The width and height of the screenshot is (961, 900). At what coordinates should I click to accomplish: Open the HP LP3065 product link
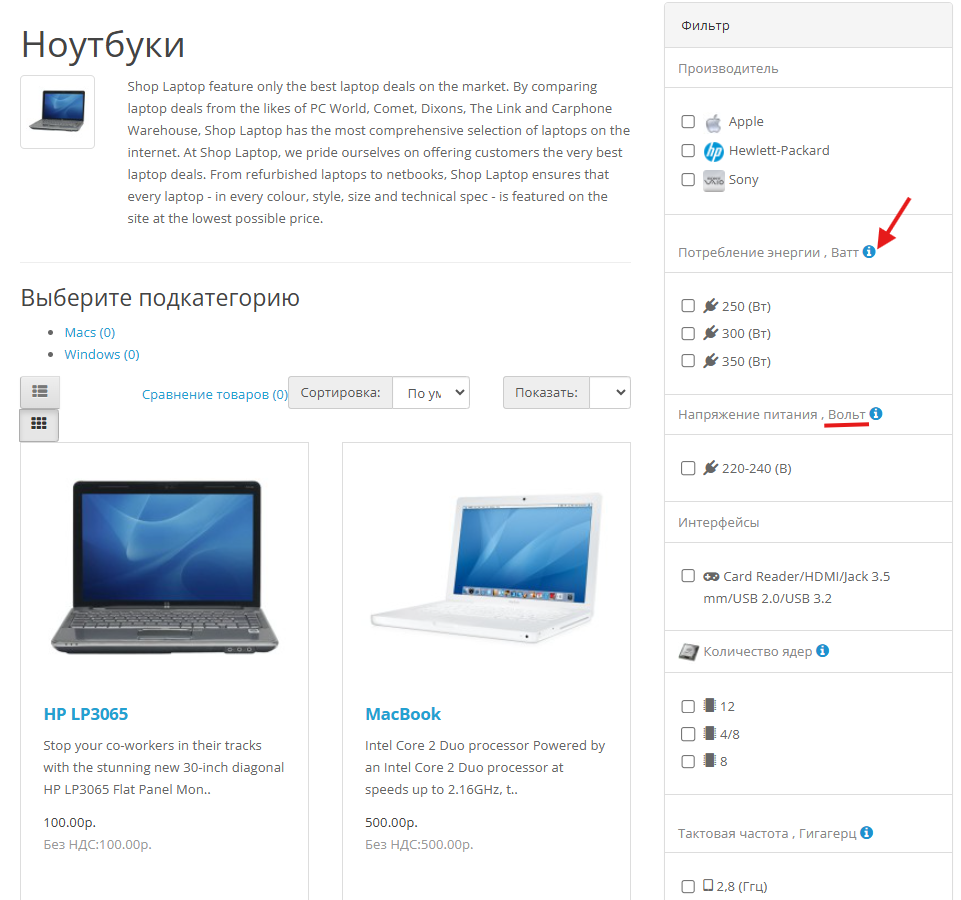tap(86, 714)
